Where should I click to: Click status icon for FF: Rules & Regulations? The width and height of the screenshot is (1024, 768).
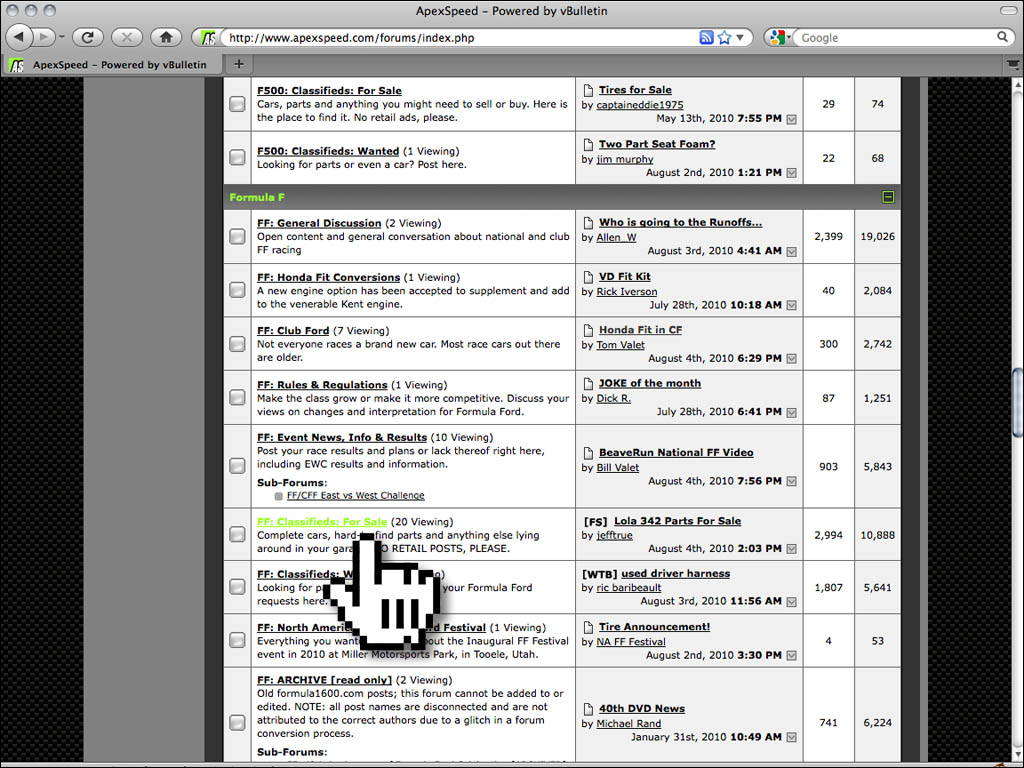click(237, 398)
